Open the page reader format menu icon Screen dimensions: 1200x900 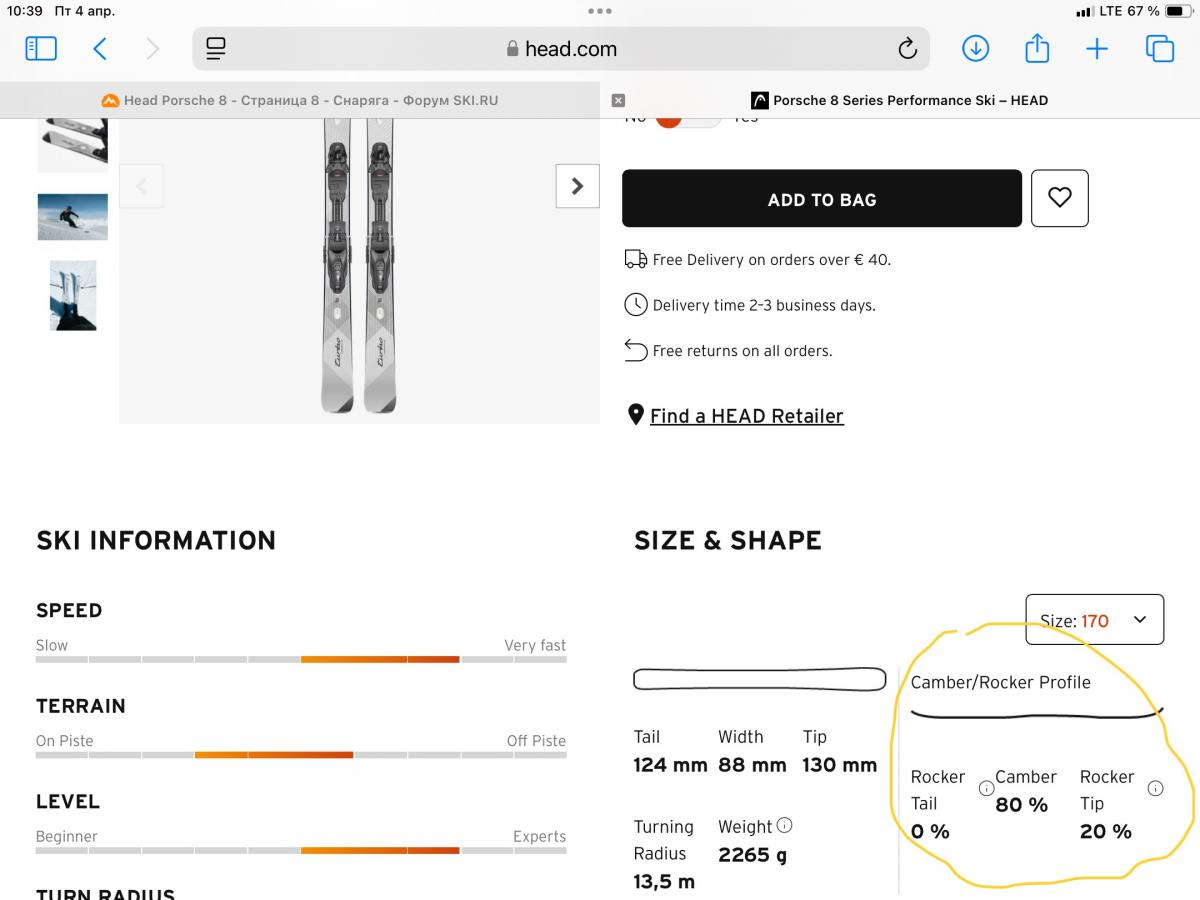pos(216,48)
